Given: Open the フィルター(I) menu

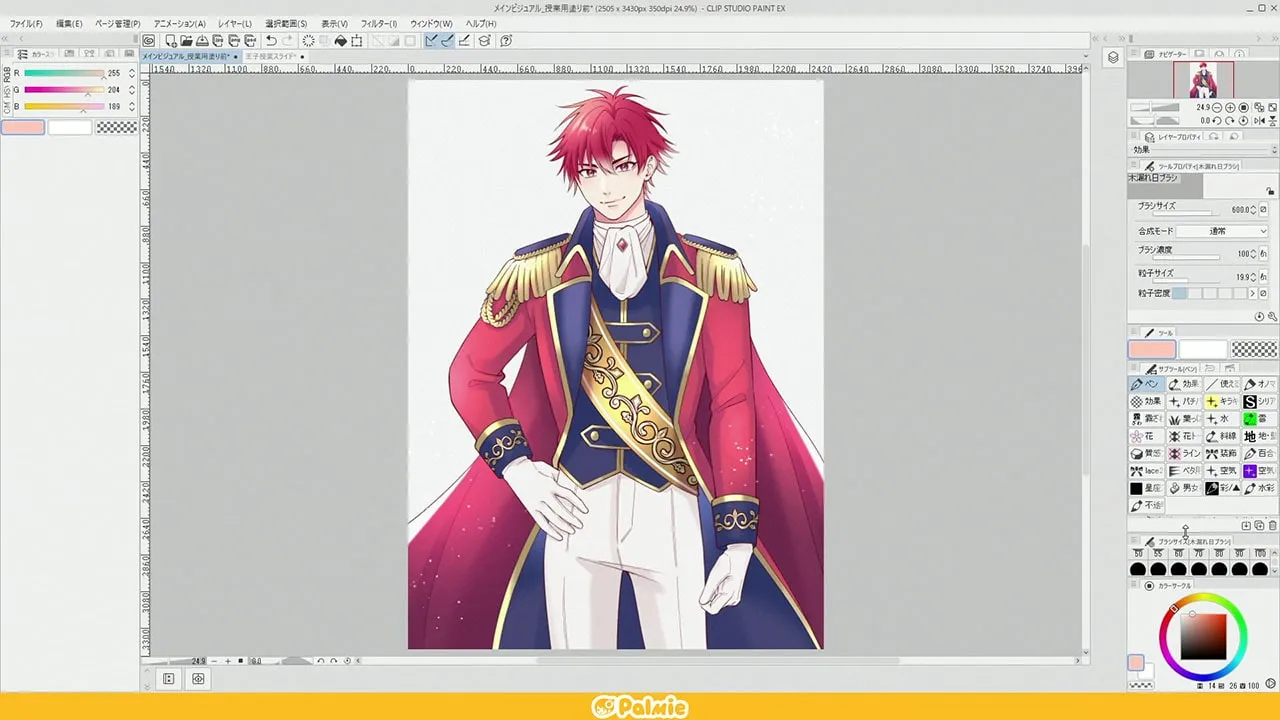Looking at the screenshot, I should click(x=378, y=23).
